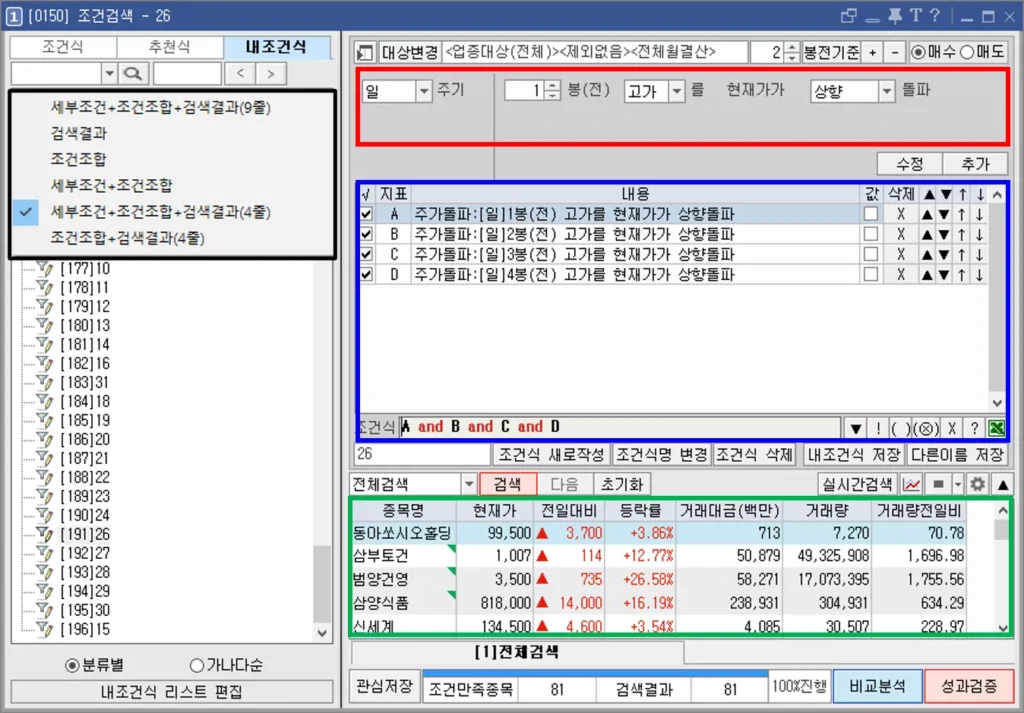This screenshot has height=713, width=1024.
Task: Choose 조건조합+검색결과(4줄) menu entry
Action: (x=127, y=238)
